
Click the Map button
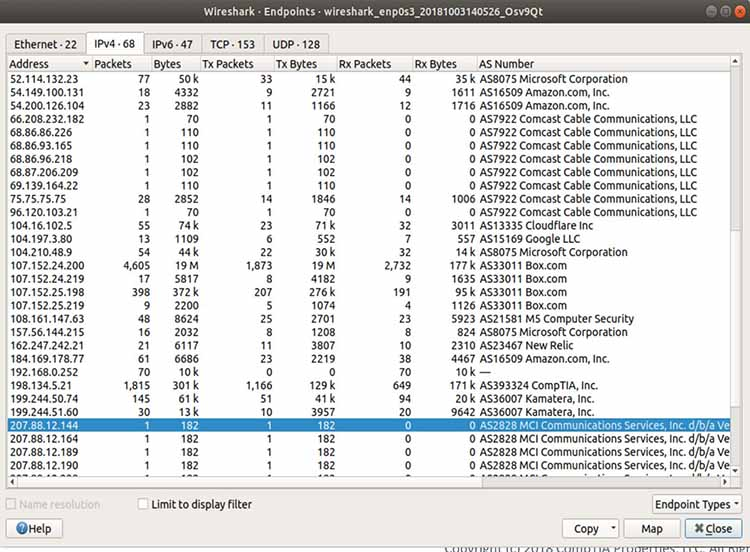pyautogui.click(x=651, y=529)
